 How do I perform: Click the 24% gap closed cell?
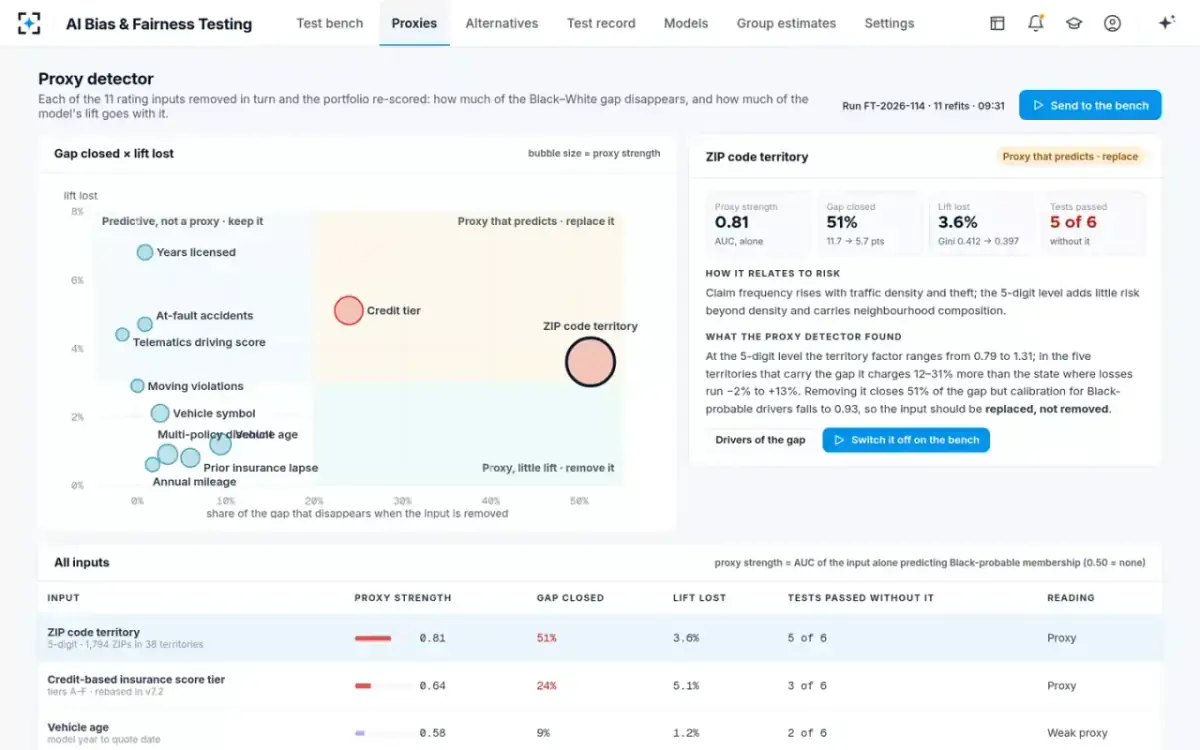[546, 686]
